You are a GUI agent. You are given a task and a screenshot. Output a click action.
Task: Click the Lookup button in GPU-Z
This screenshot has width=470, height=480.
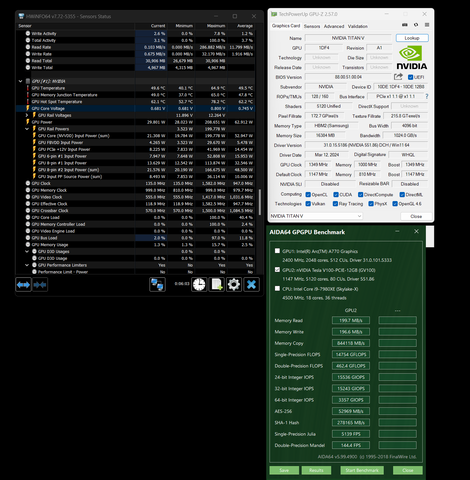point(412,38)
